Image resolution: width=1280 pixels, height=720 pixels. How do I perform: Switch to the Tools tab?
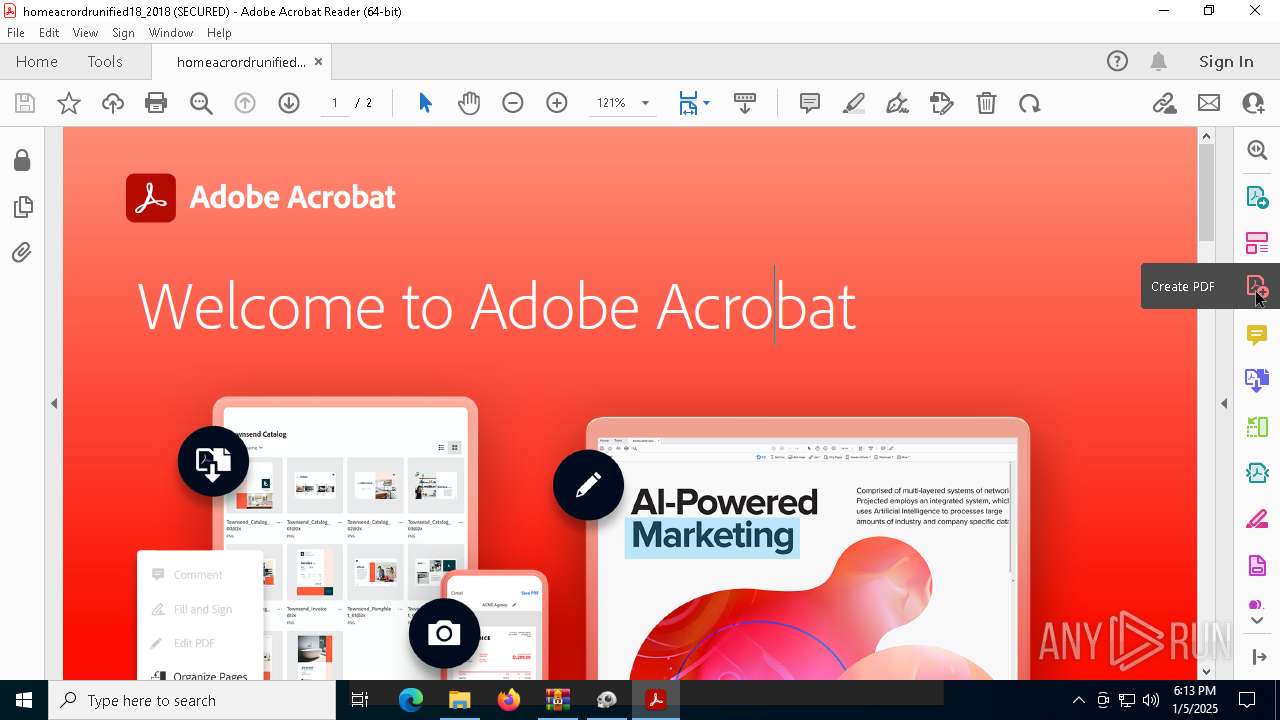tap(105, 61)
